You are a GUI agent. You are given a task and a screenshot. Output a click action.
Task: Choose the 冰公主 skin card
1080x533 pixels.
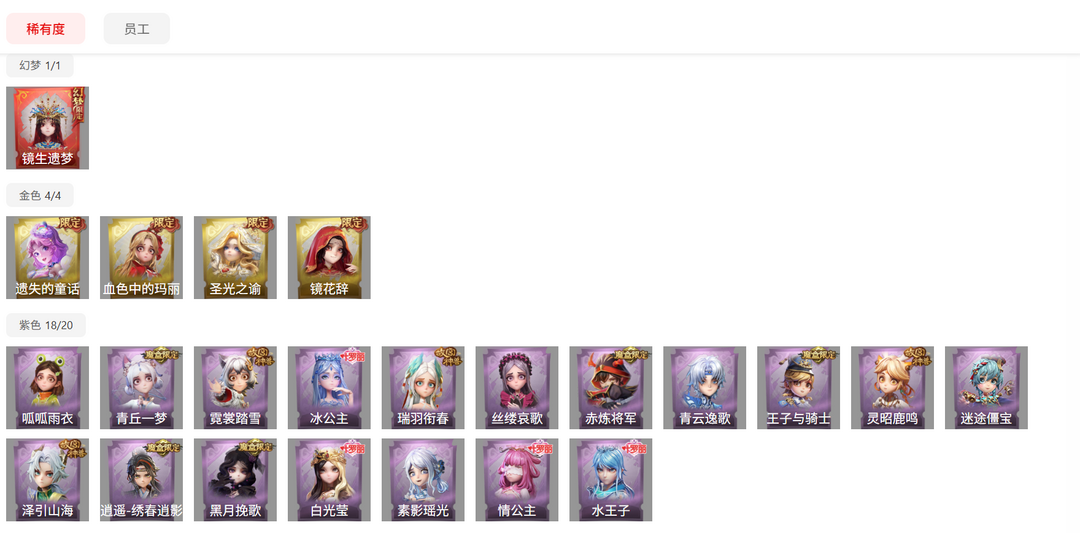coord(329,388)
